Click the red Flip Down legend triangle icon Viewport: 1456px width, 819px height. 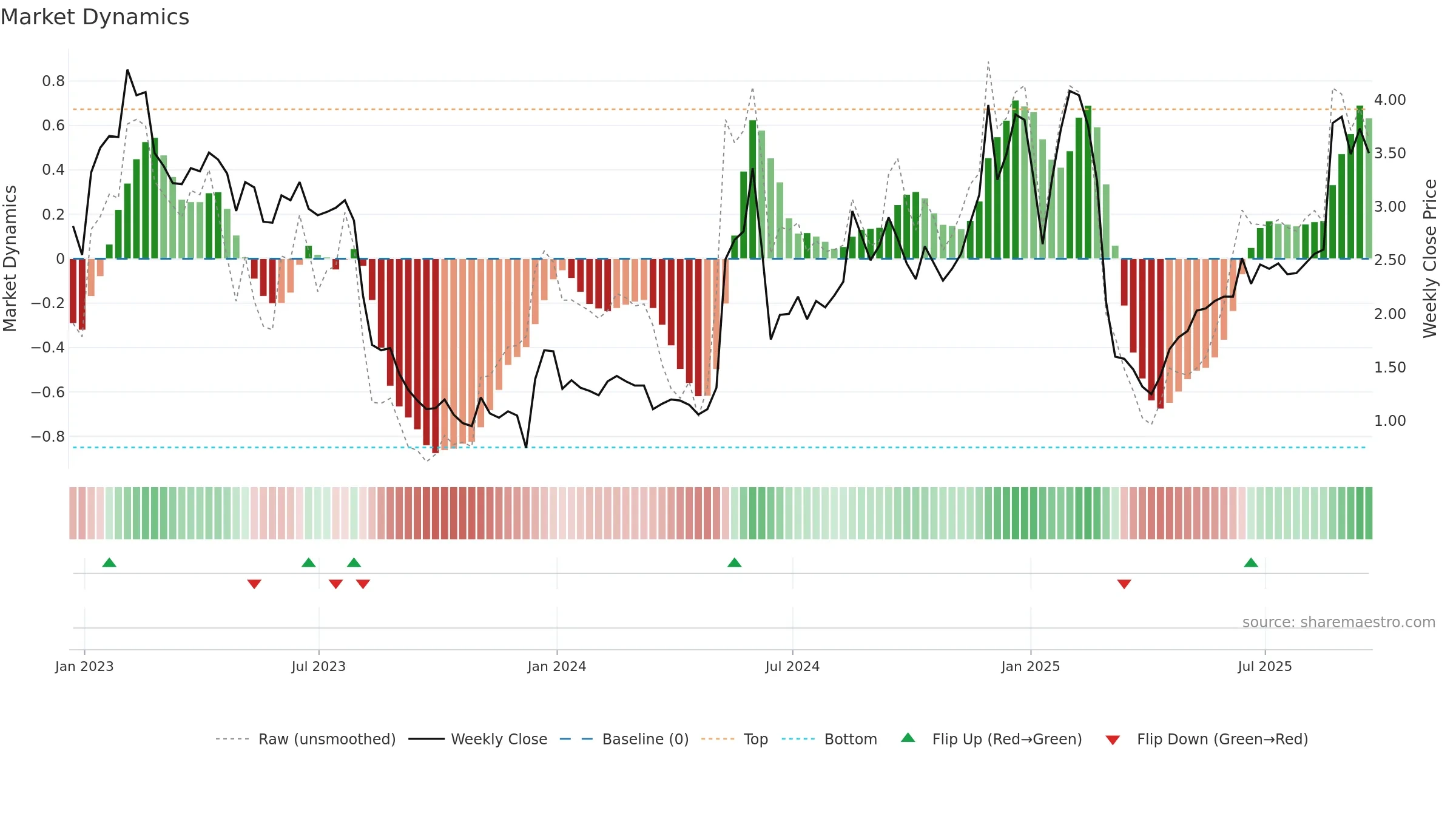click(1113, 740)
